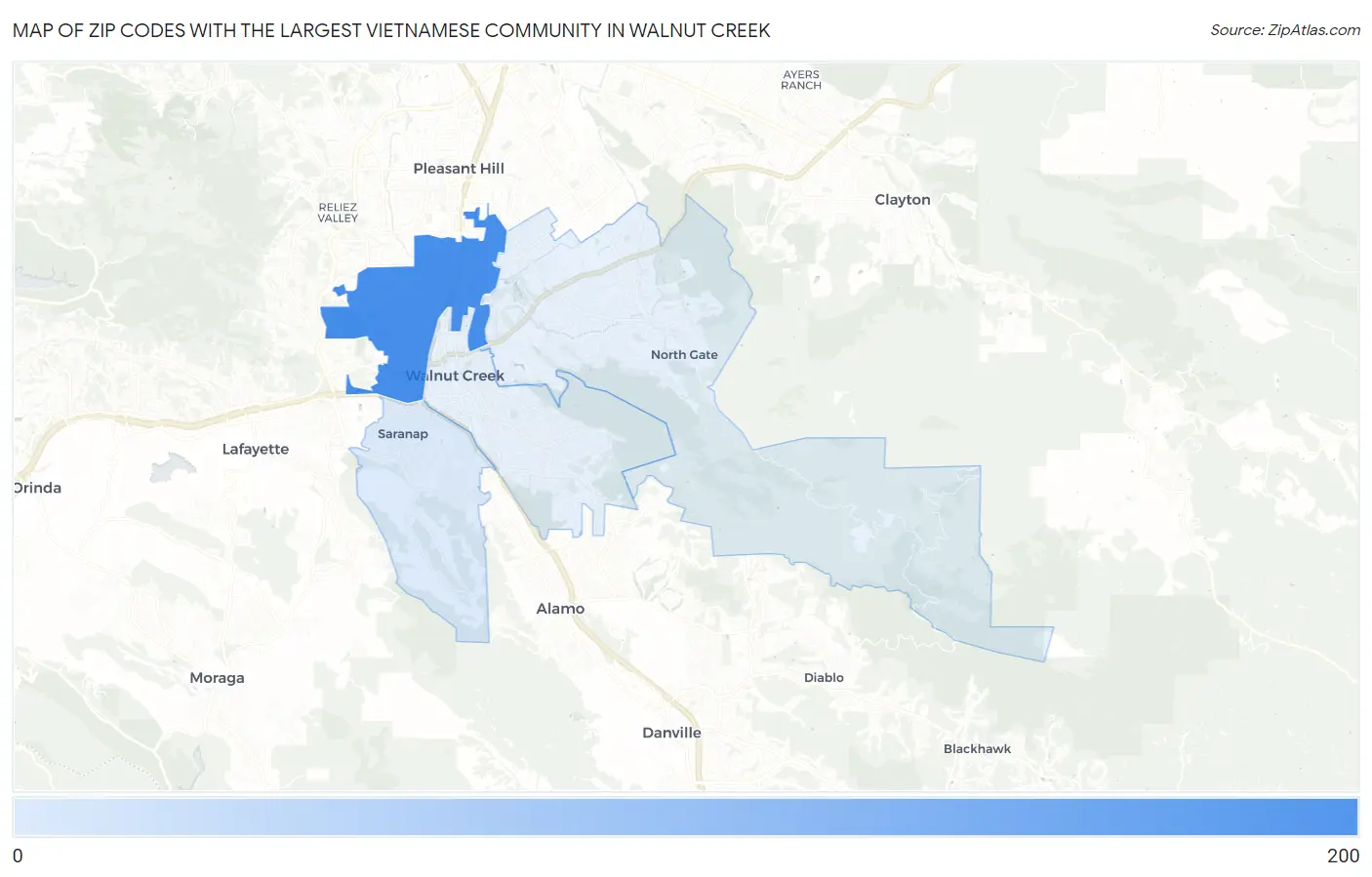Click the Blackhawk label
This screenshot has height=877, width=1372.
pos(977,749)
